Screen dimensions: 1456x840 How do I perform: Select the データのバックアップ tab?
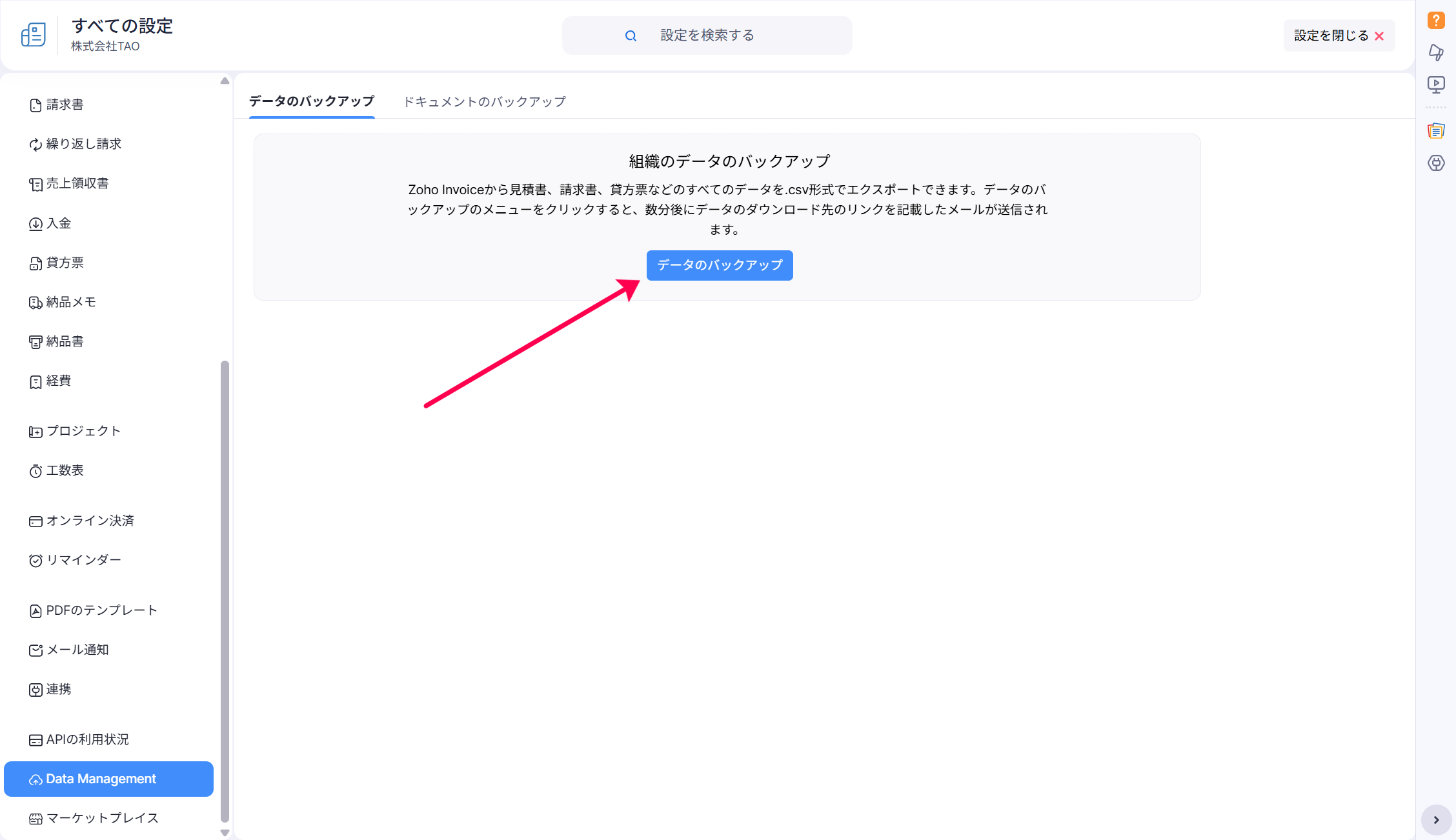tap(311, 102)
